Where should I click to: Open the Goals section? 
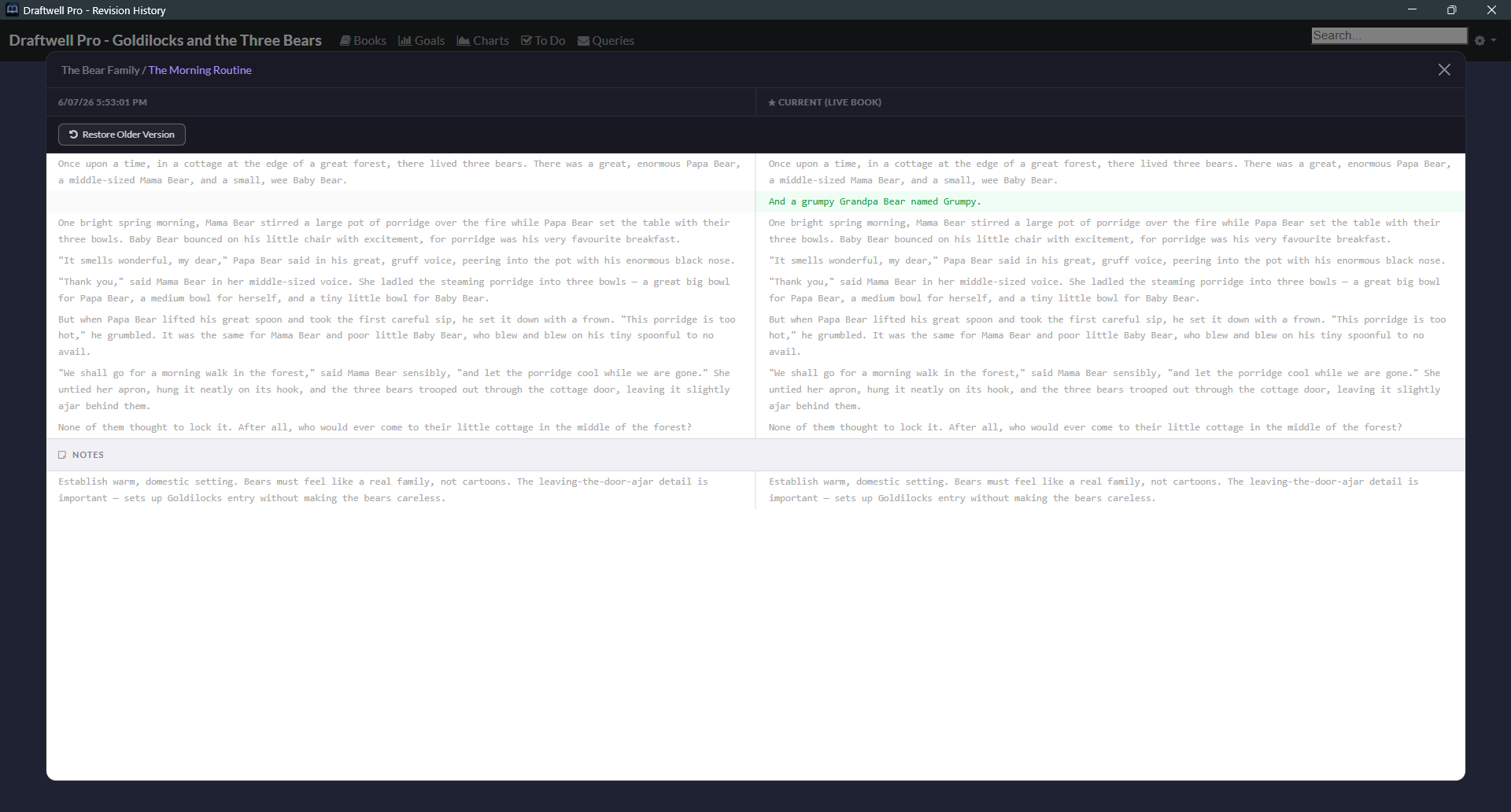(x=421, y=41)
